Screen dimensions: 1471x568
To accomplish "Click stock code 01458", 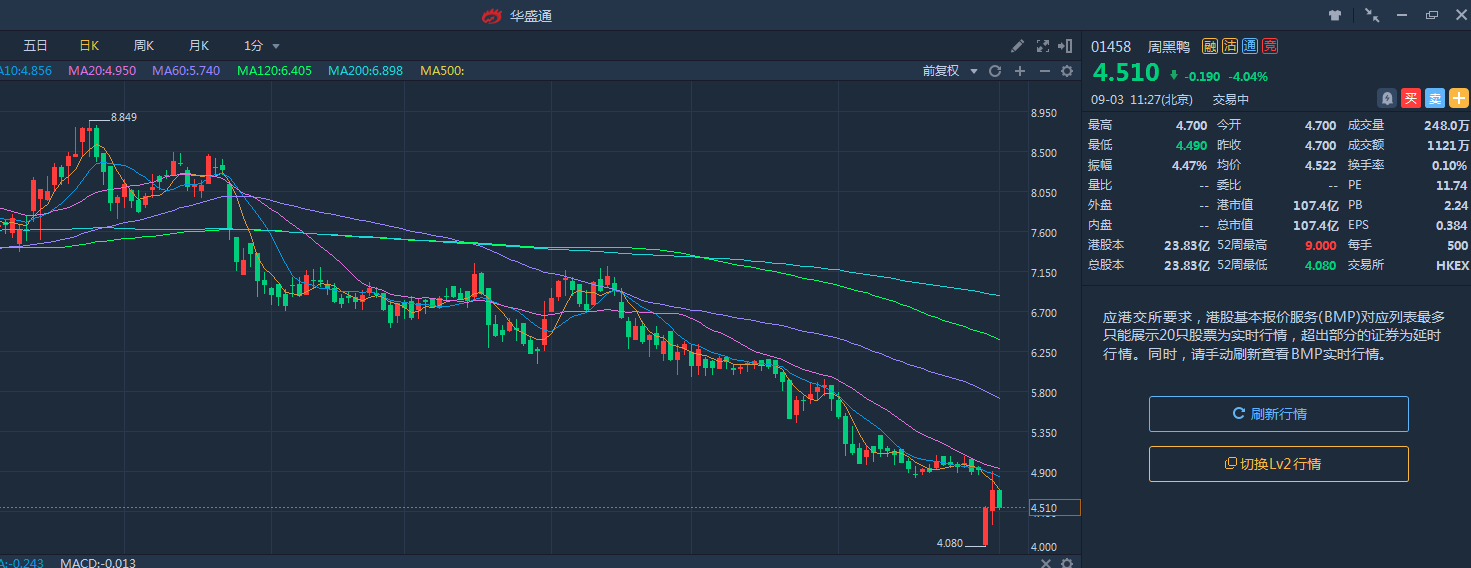I will pos(1111,46).
